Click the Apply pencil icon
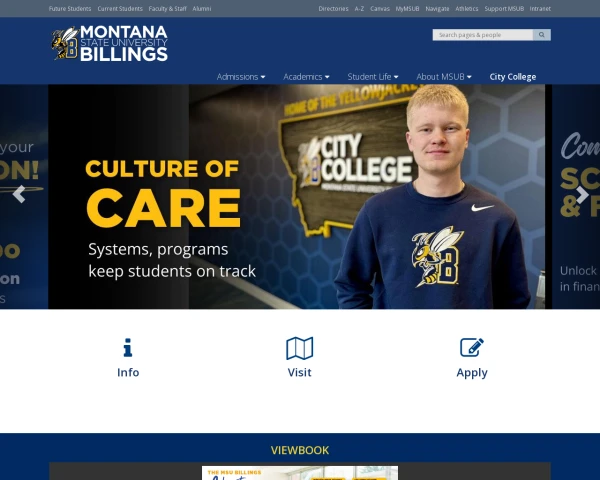Screen dimensions: 600x480 (471, 347)
